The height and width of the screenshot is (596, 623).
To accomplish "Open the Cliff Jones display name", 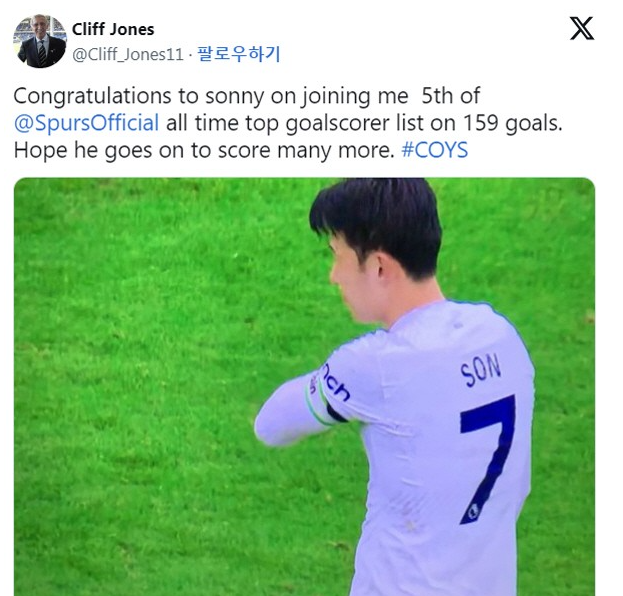I will (113, 29).
